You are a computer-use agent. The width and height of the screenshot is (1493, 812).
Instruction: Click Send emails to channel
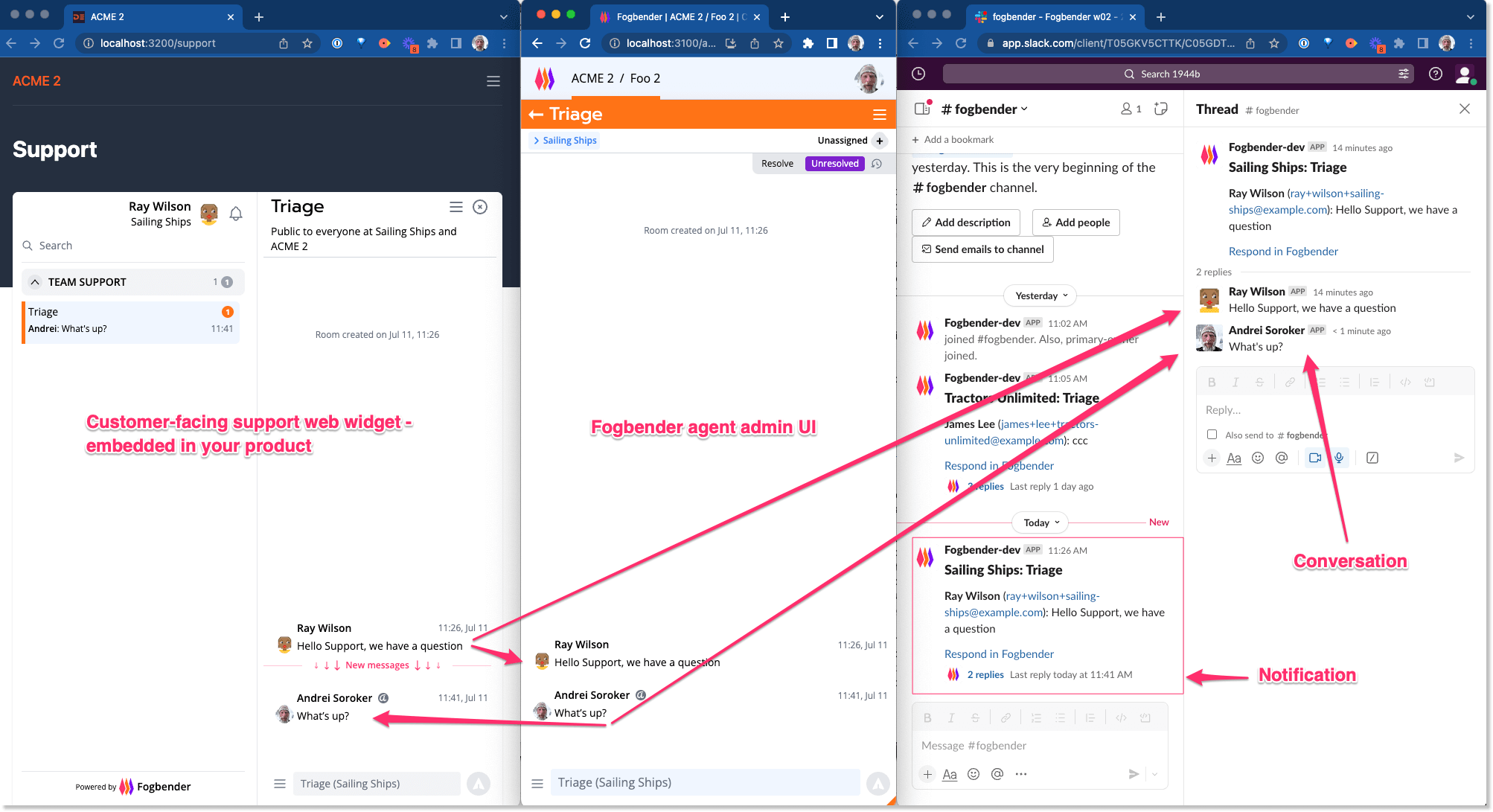point(982,249)
